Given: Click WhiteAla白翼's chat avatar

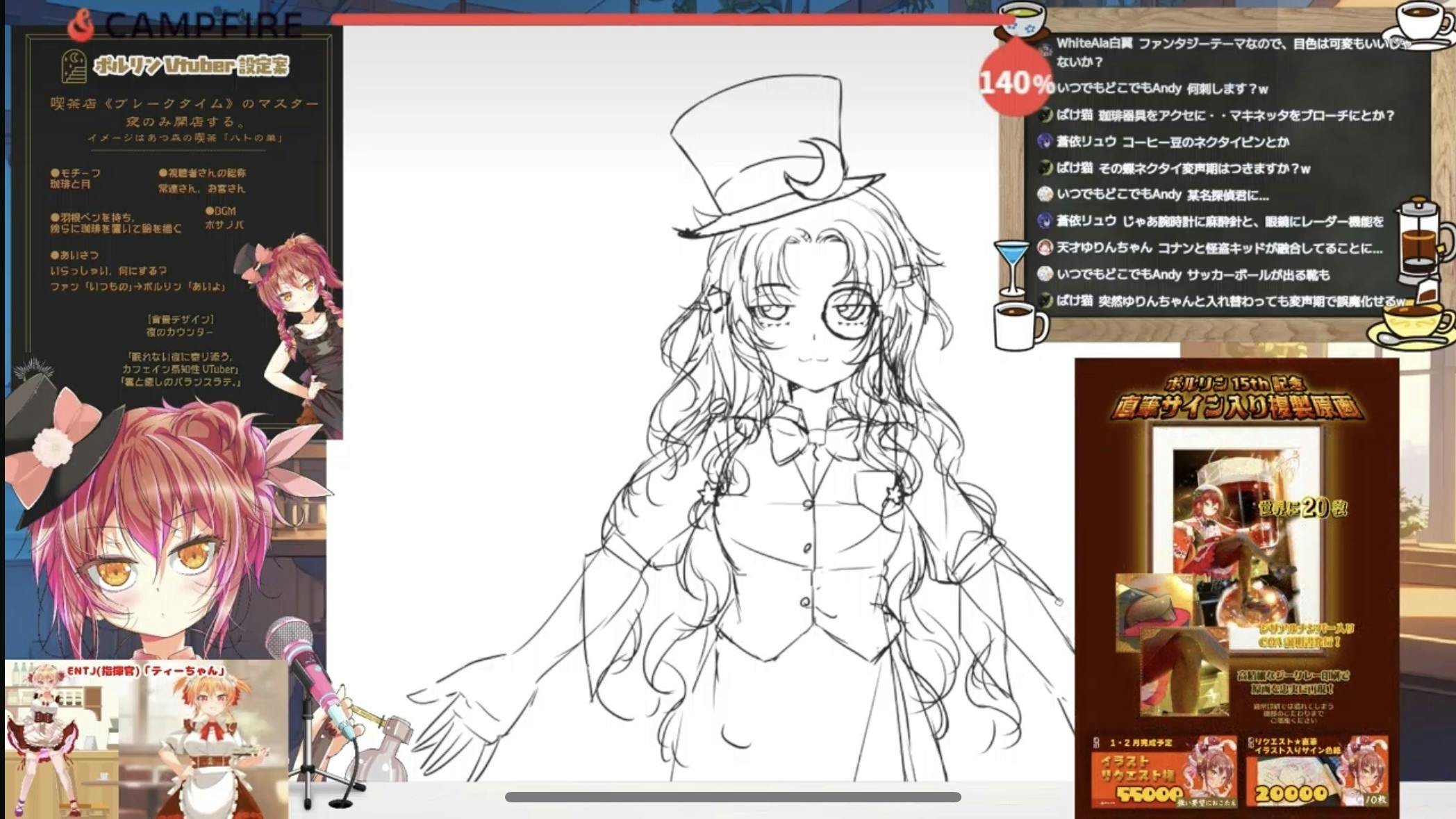Looking at the screenshot, I should click(x=1045, y=49).
